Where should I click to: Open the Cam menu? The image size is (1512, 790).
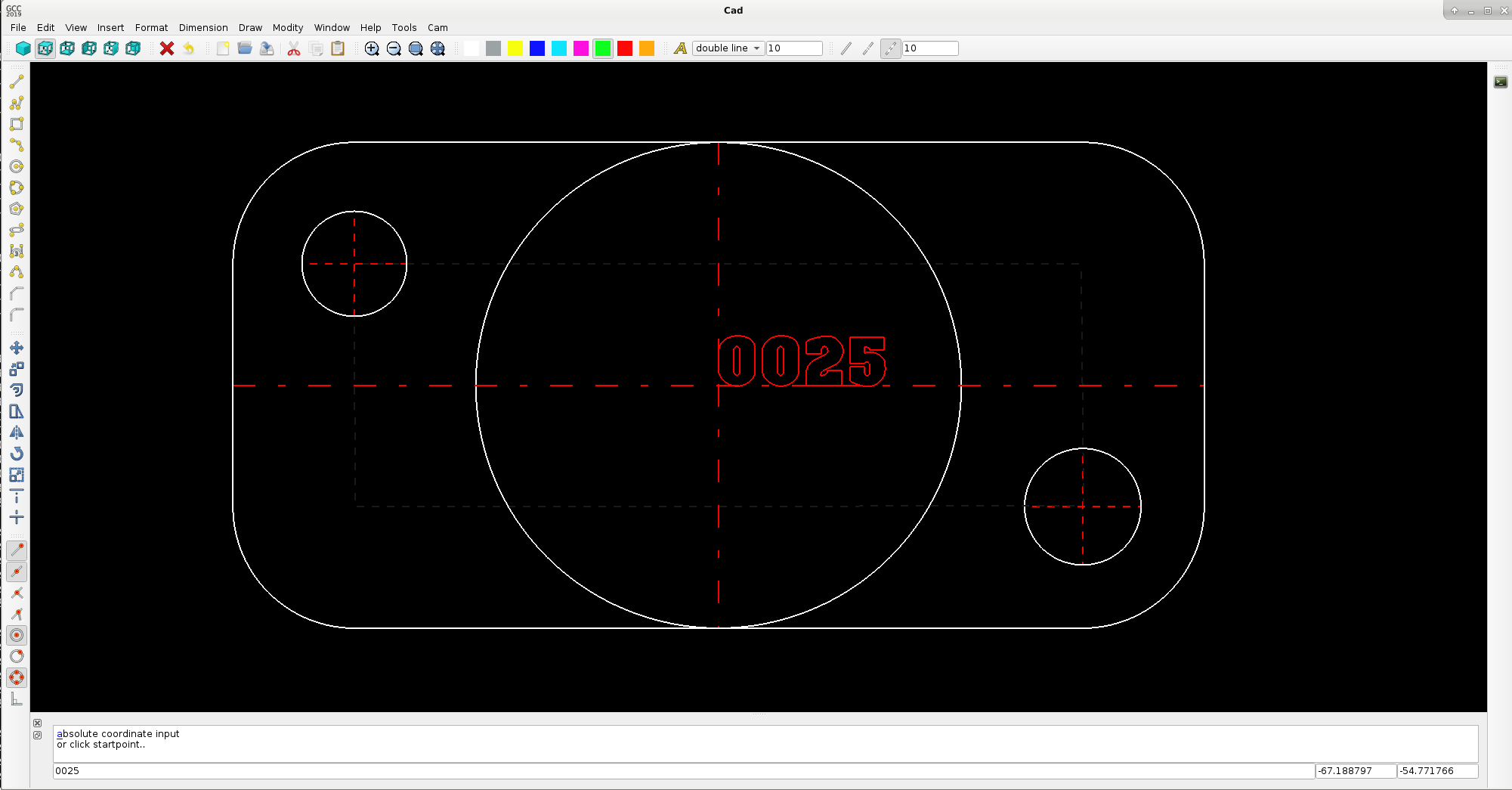tap(438, 27)
